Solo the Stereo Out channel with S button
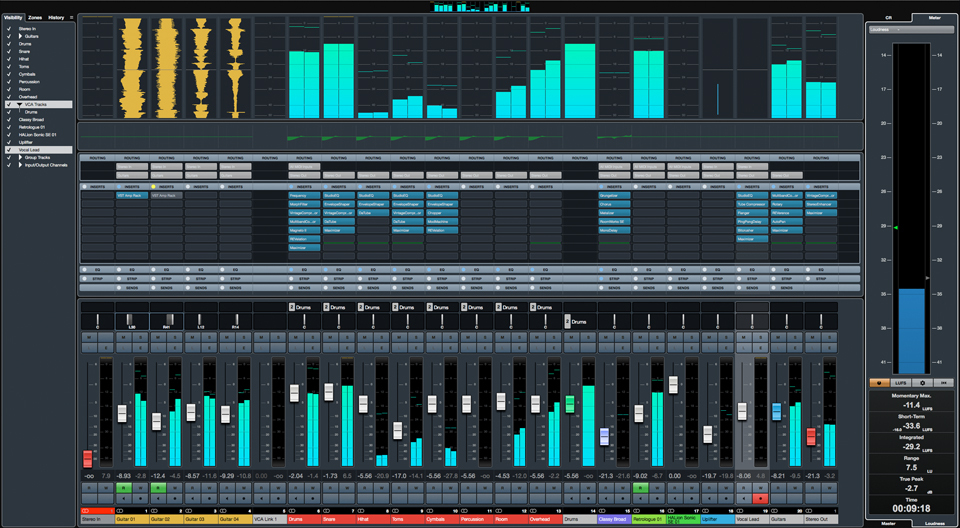The image size is (960, 528). (830, 336)
